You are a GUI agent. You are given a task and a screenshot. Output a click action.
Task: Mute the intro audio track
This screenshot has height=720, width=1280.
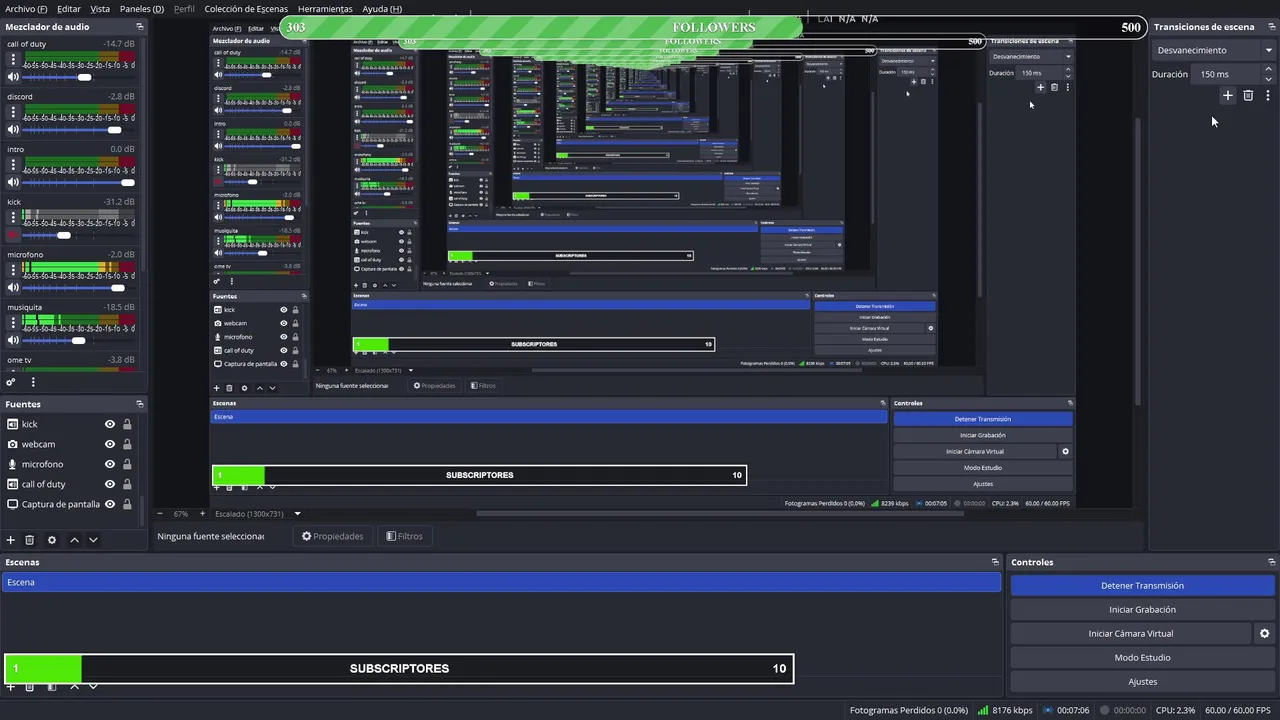pyautogui.click(x=13, y=182)
